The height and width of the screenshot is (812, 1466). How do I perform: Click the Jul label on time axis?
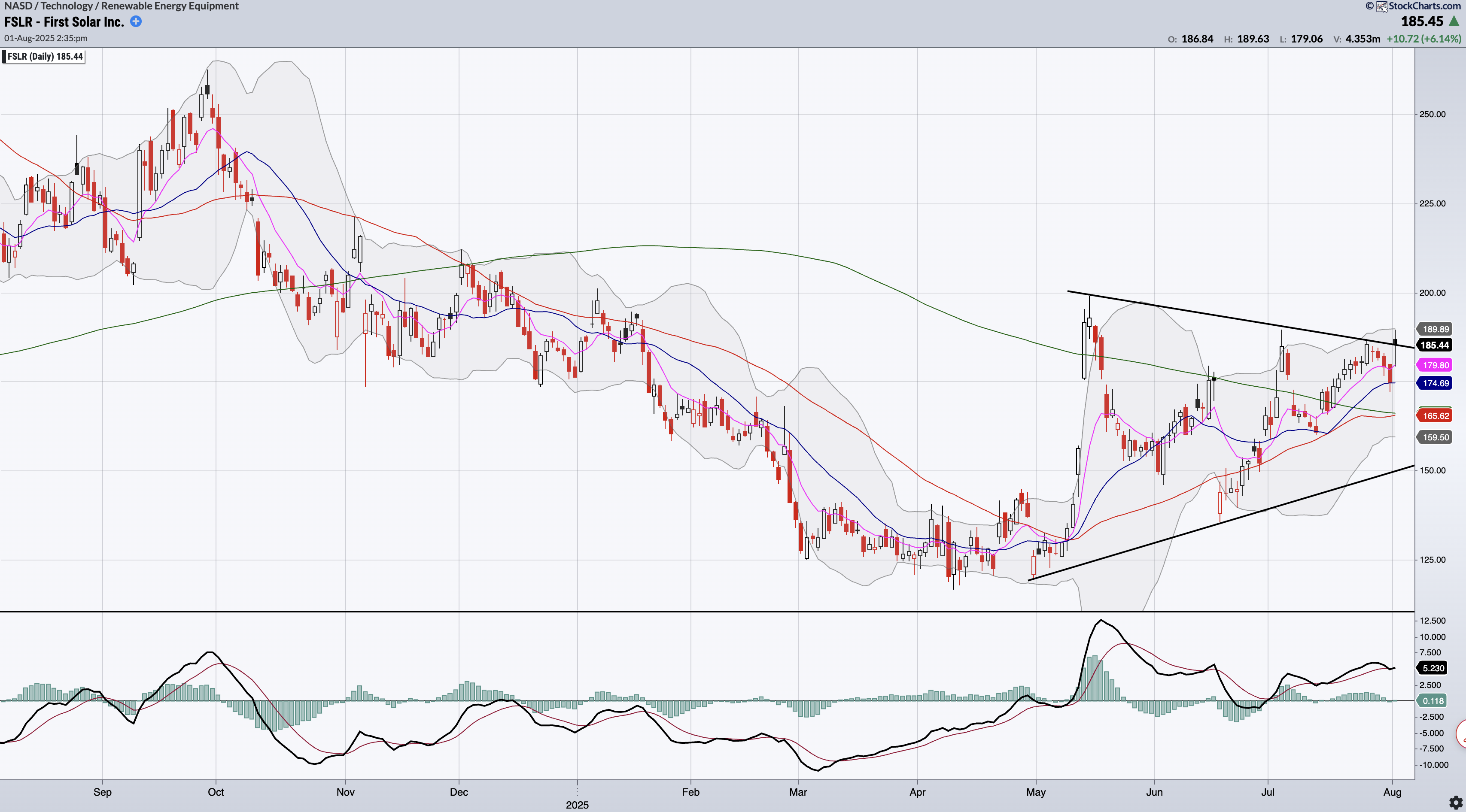1267,792
